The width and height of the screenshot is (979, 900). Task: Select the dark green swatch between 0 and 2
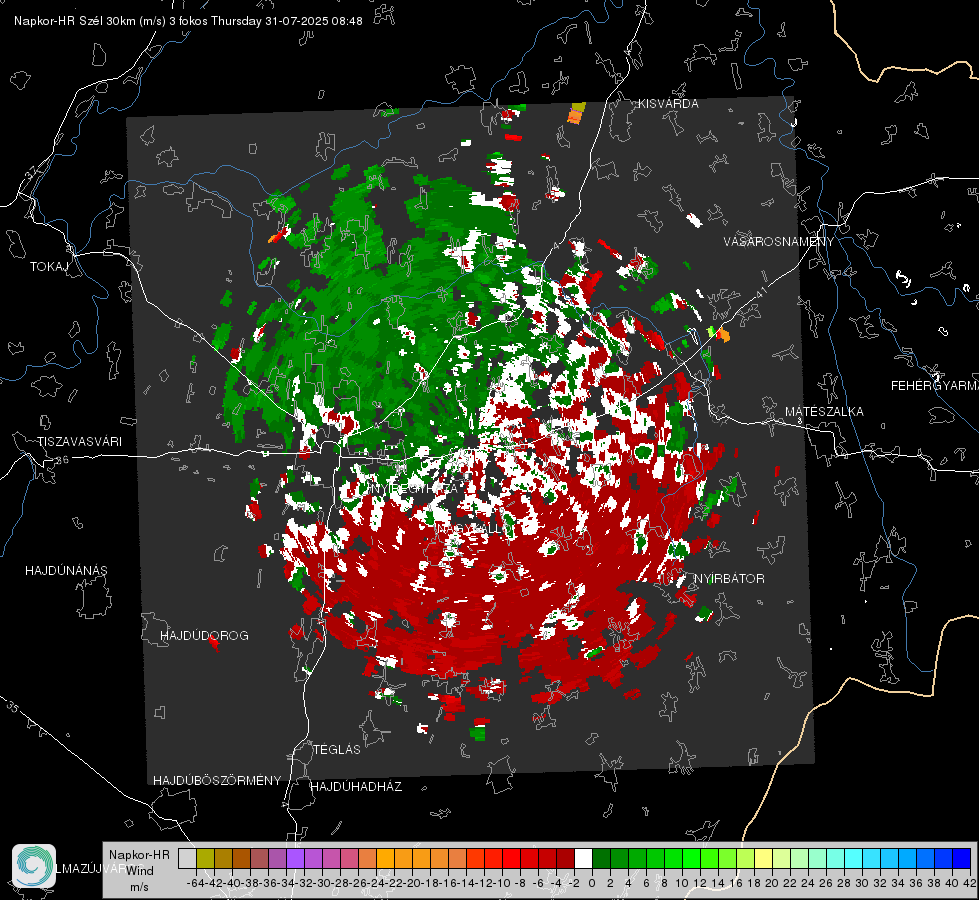(602, 858)
